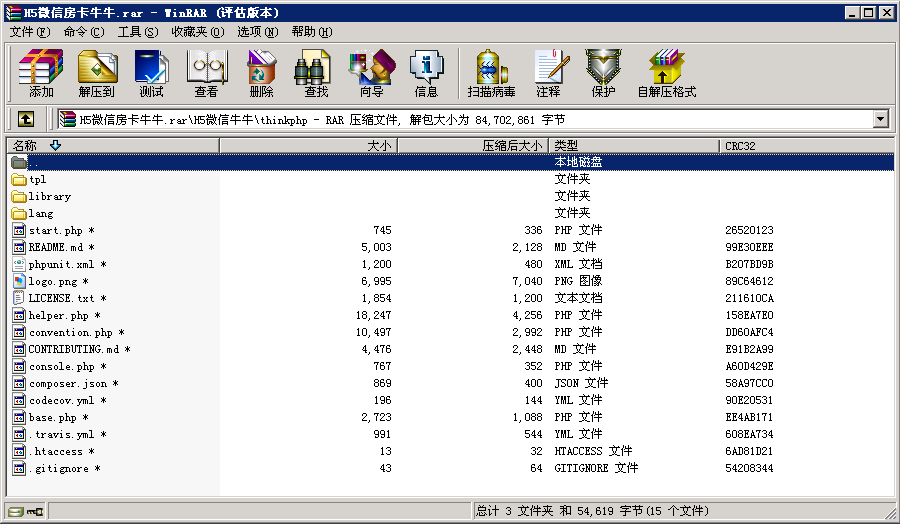The width and height of the screenshot is (900, 524).
Task: Go up one folder level button
Action: click(x=26, y=119)
